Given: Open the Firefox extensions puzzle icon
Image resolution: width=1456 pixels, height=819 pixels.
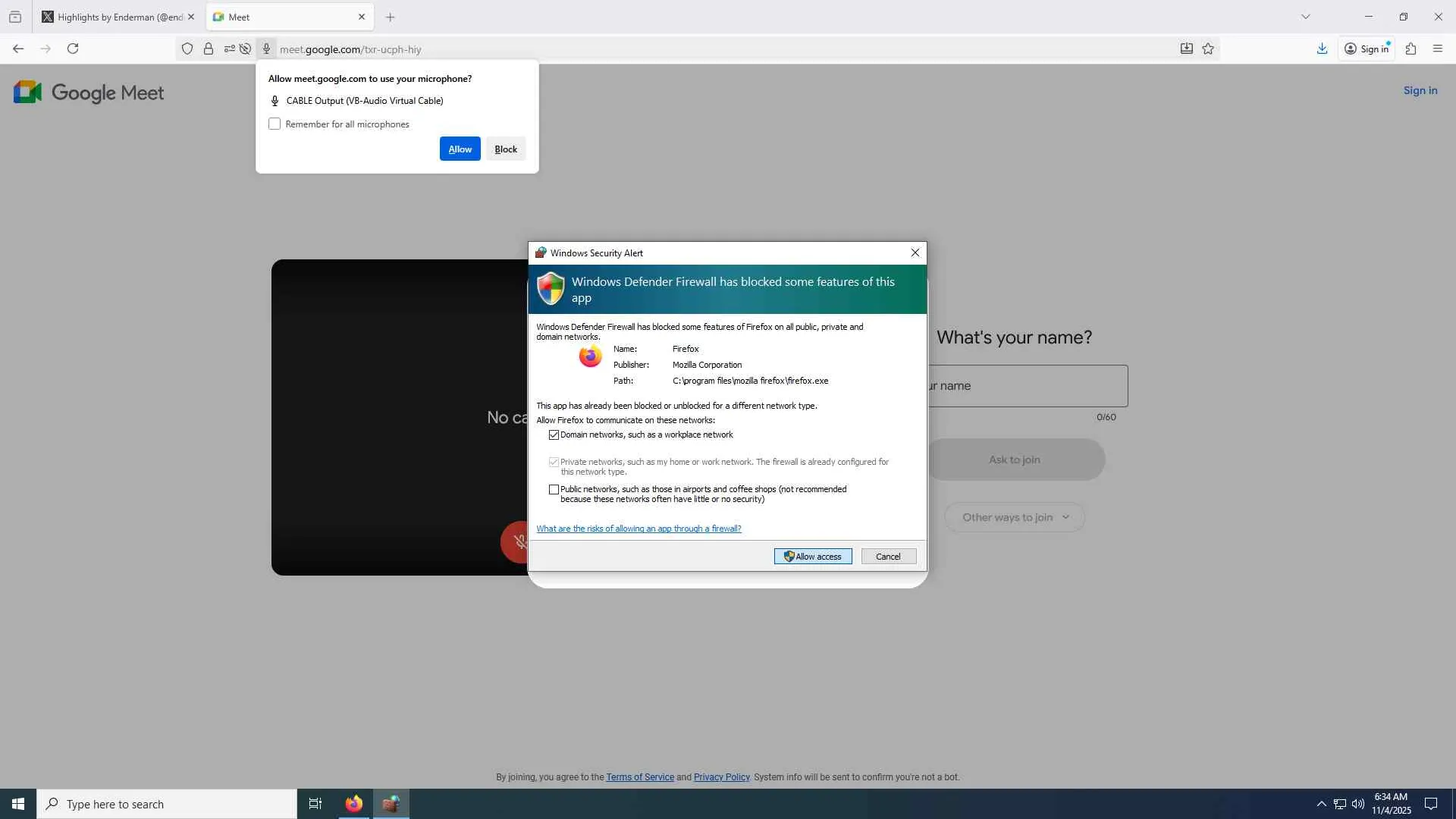Looking at the screenshot, I should point(1410,49).
